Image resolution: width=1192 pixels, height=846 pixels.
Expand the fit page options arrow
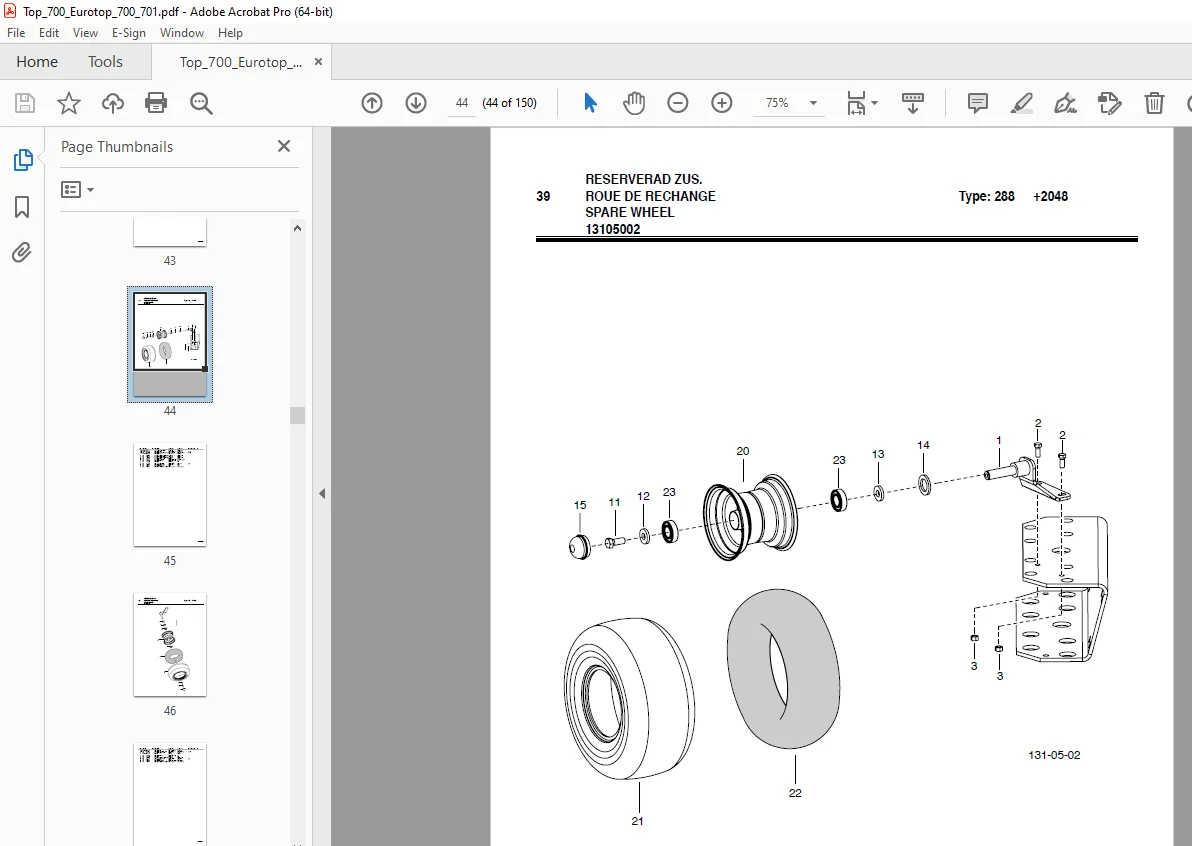tap(874, 103)
